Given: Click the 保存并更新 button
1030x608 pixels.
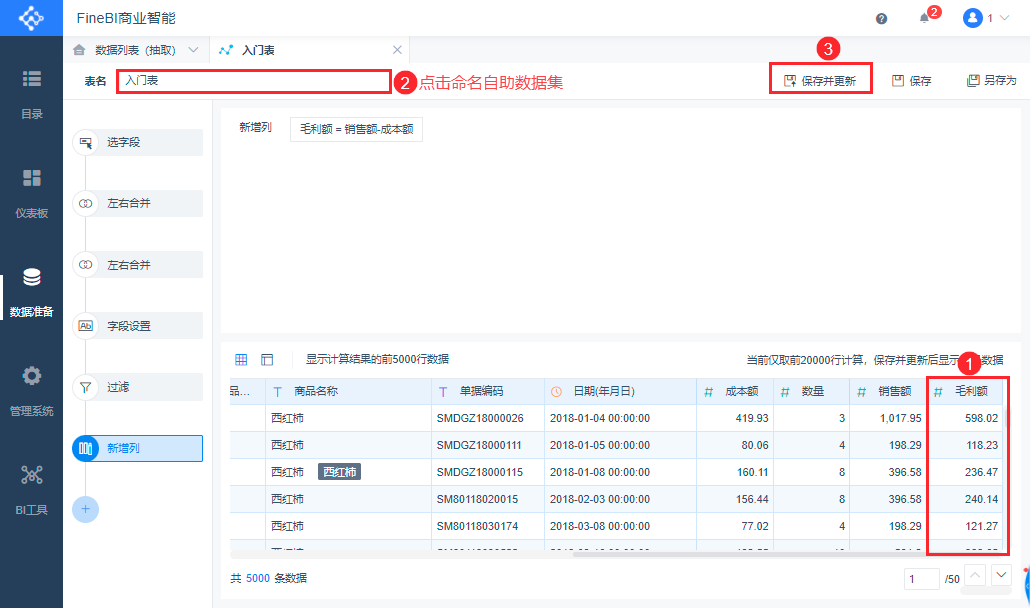Looking at the screenshot, I should pyautogui.click(x=820, y=81).
